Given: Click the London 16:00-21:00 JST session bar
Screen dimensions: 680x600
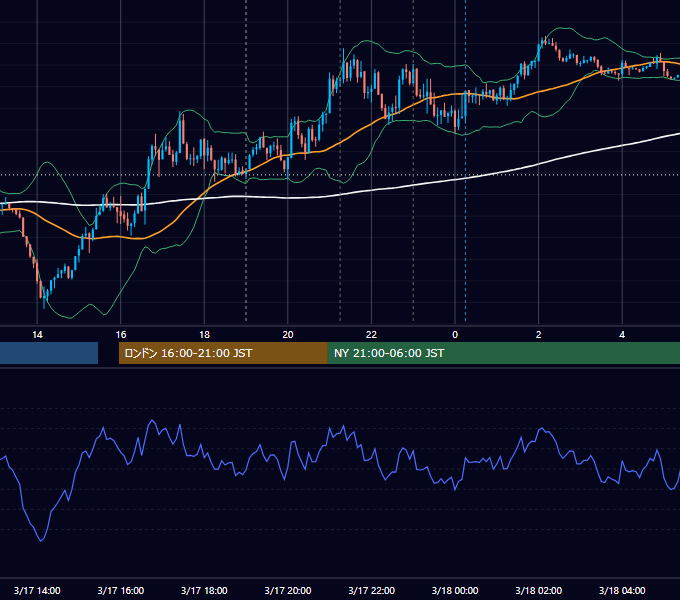Looking at the screenshot, I should coord(223,353).
